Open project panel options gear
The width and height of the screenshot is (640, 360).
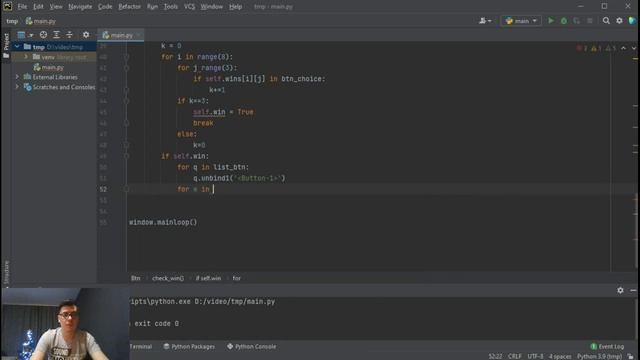tap(86, 35)
